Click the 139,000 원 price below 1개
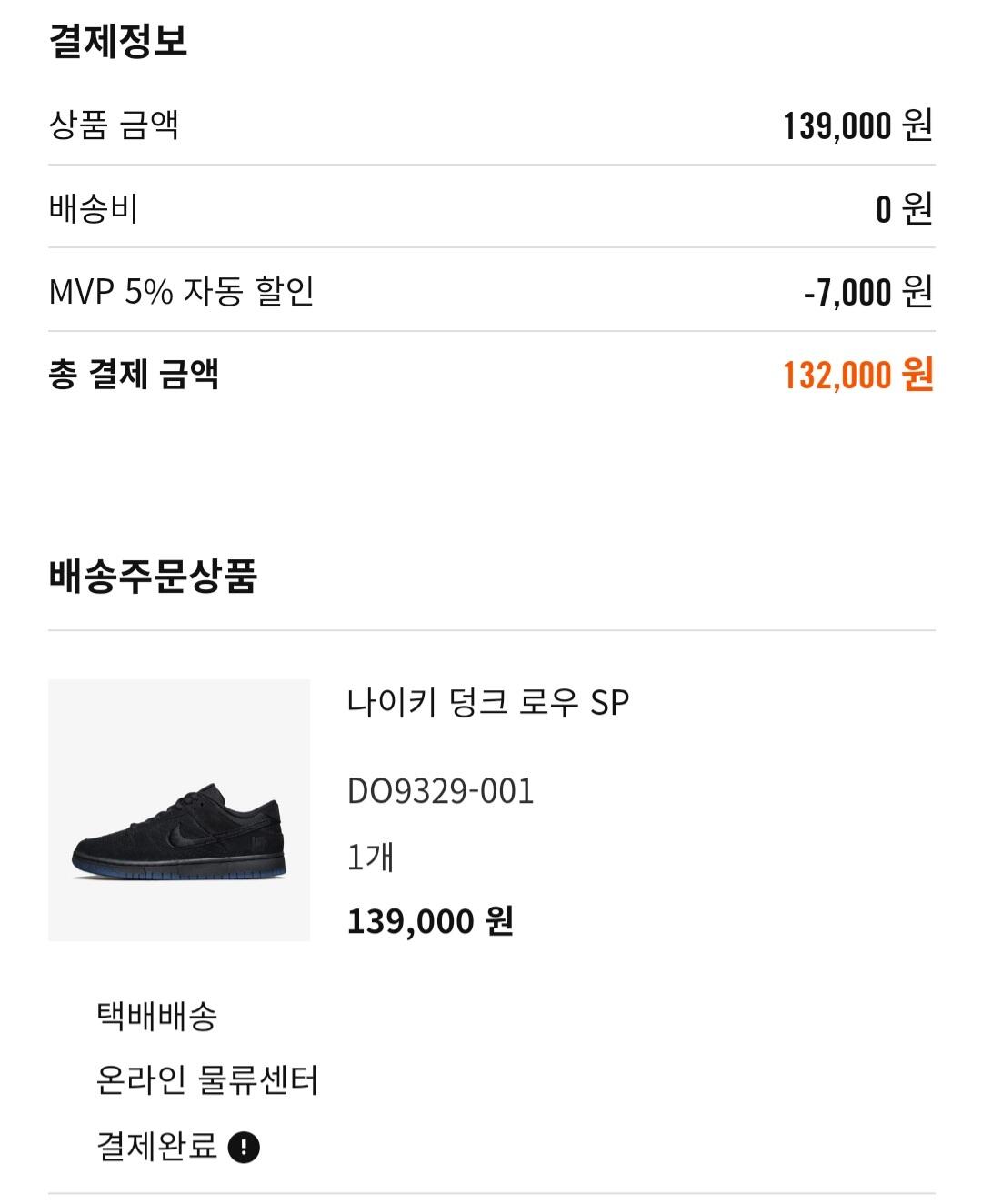 coord(430,921)
